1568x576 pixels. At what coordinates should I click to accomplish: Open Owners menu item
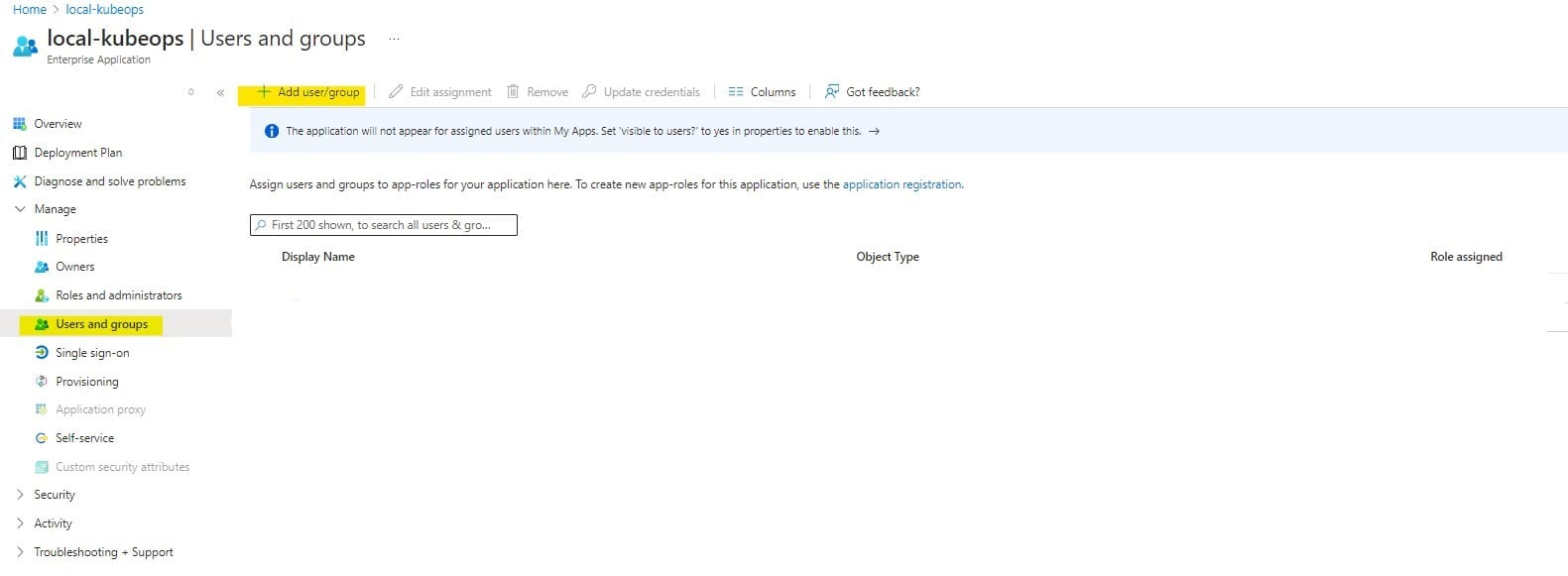75,267
